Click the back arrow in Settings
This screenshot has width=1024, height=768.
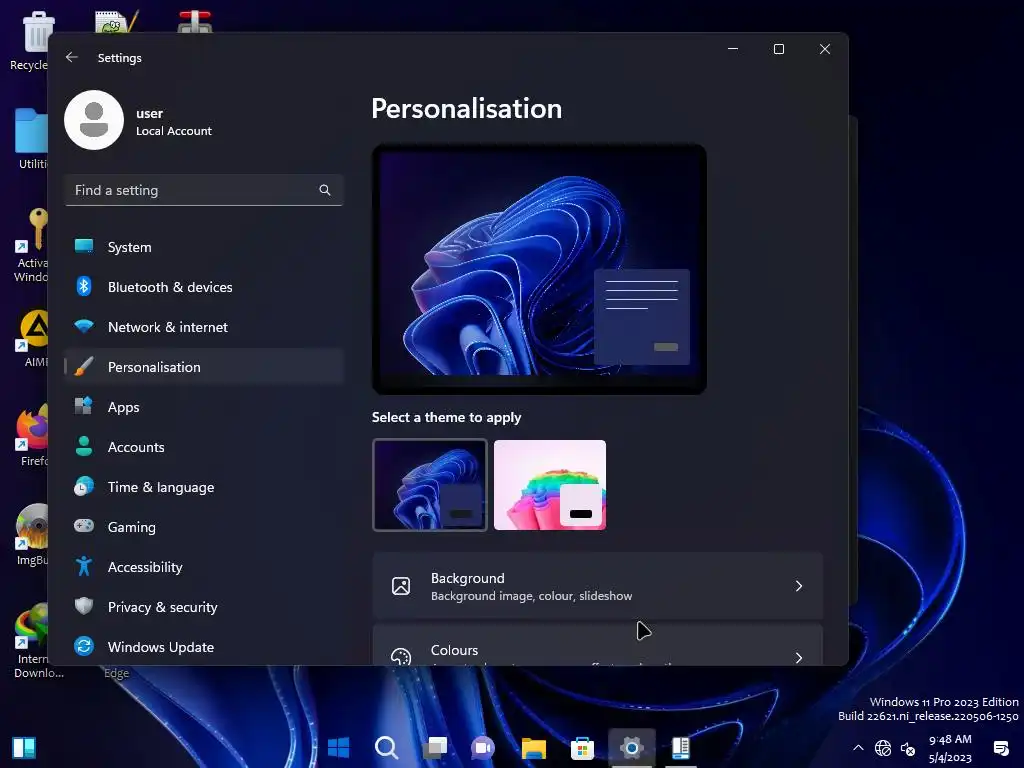pos(72,57)
